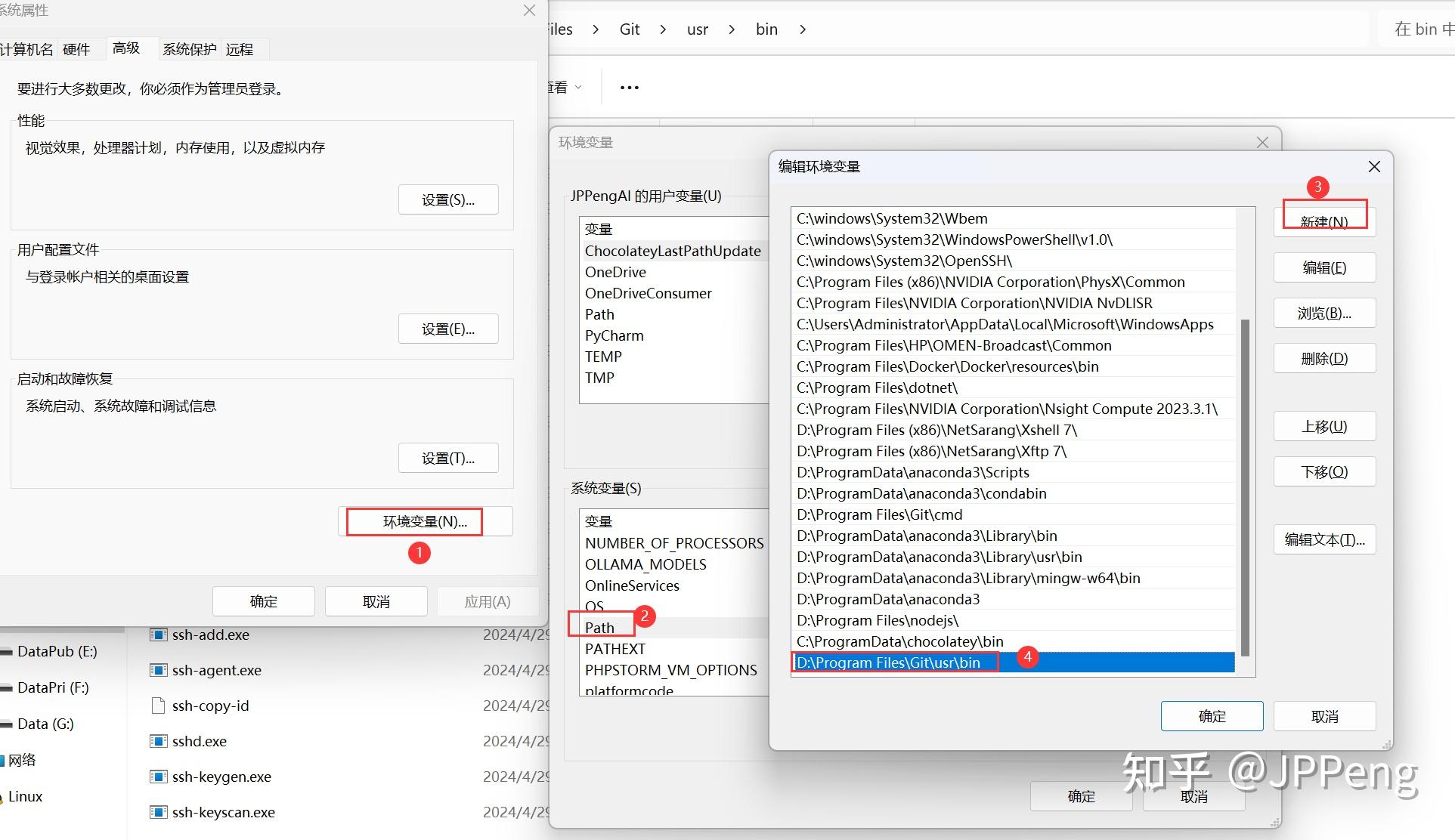Expand breadcrumb chevron after bin

click(x=803, y=29)
